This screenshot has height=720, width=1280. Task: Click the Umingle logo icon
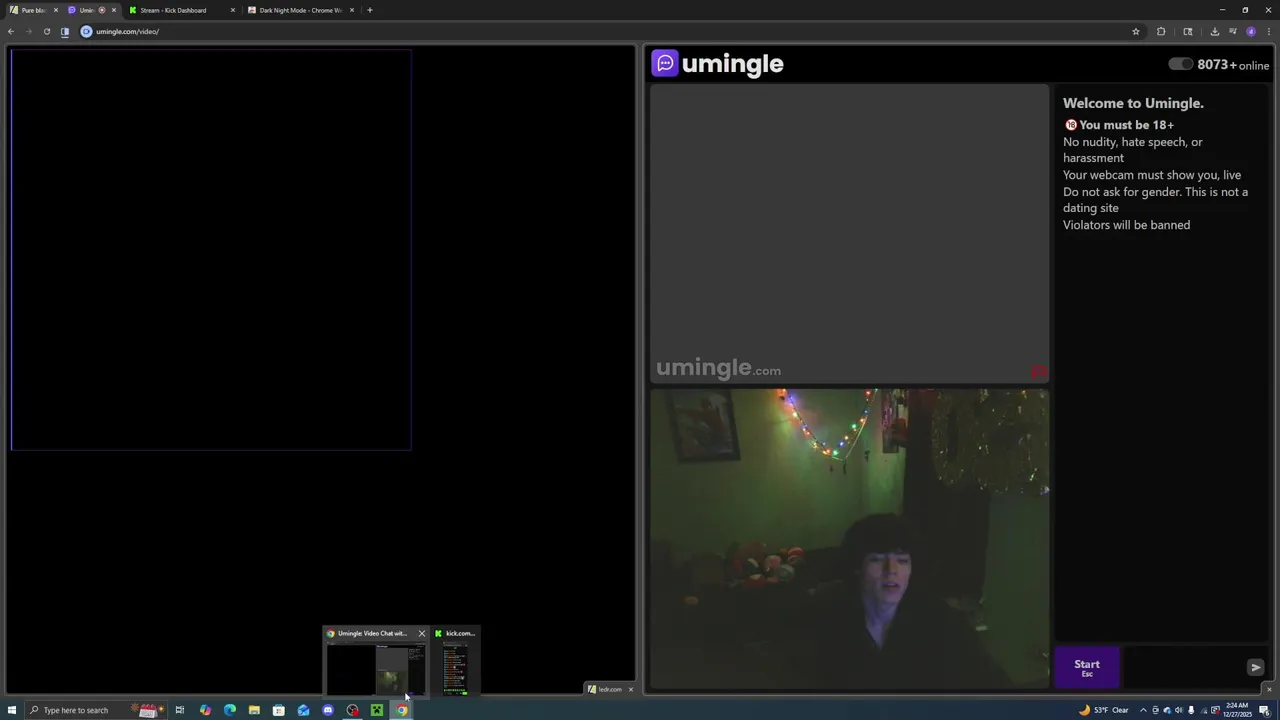tap(665, 64)
